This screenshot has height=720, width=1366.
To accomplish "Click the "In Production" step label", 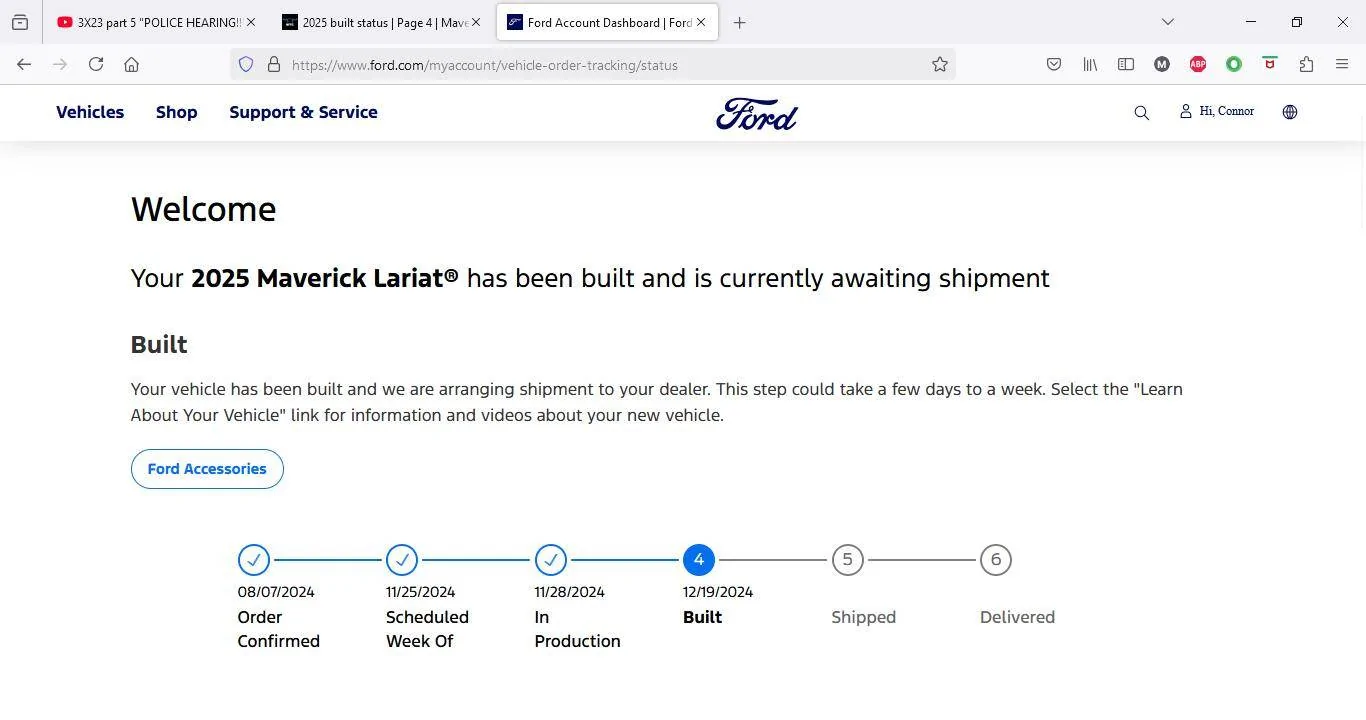I will [x=578, y=629].
